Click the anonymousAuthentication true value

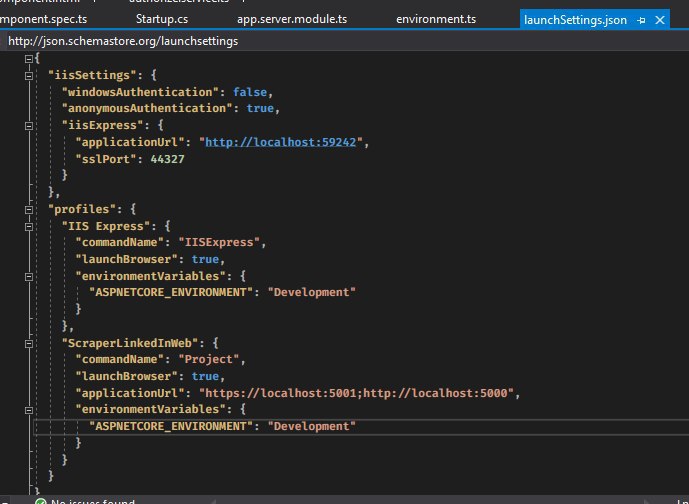tap(260, 109)
